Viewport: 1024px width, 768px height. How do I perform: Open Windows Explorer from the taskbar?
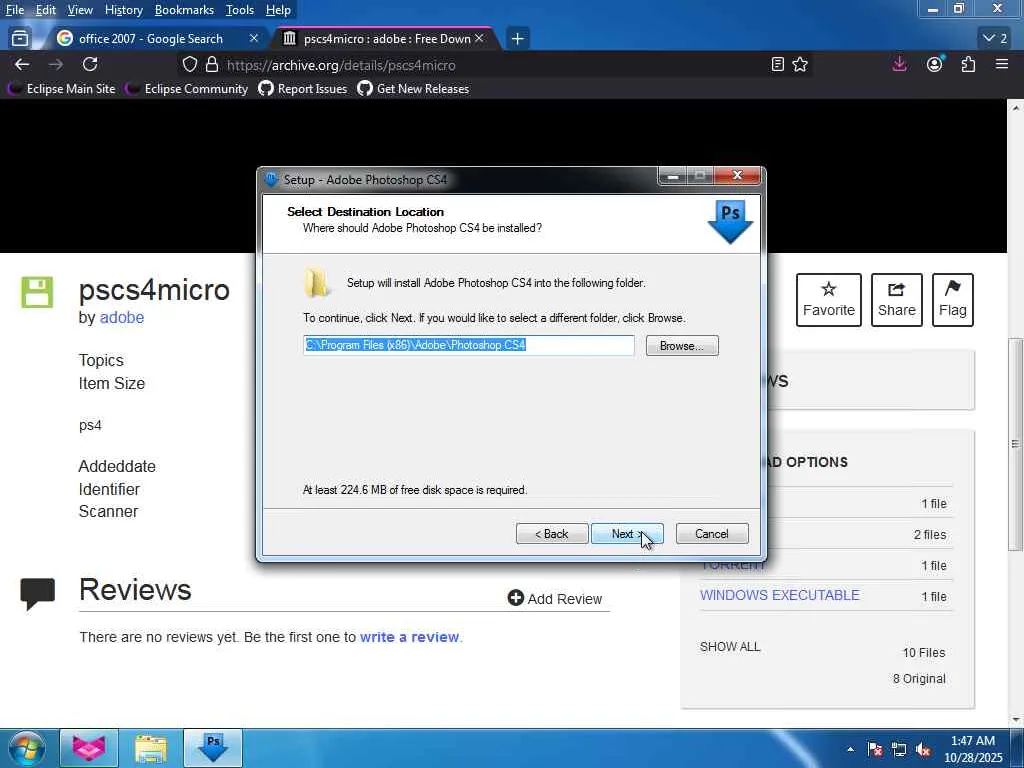[151, 748]
